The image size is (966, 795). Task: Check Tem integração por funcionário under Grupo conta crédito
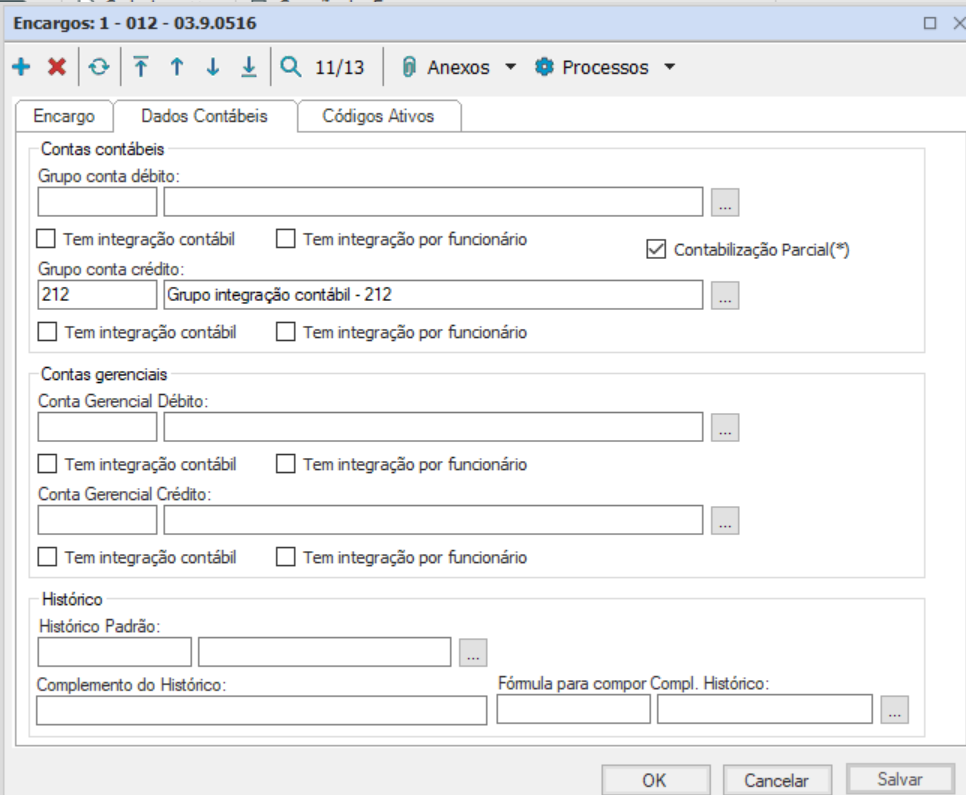pos(285,332)
